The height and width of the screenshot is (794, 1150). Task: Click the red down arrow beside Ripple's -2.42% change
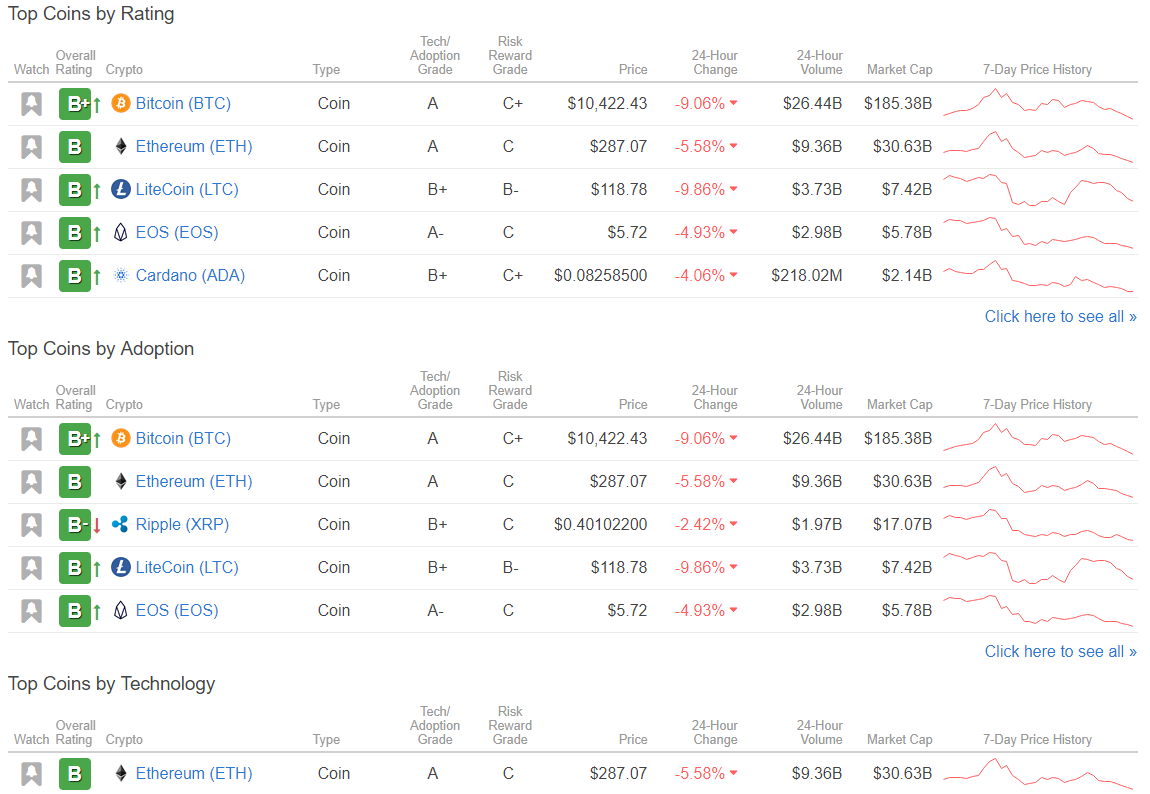(x=733, y=525)
